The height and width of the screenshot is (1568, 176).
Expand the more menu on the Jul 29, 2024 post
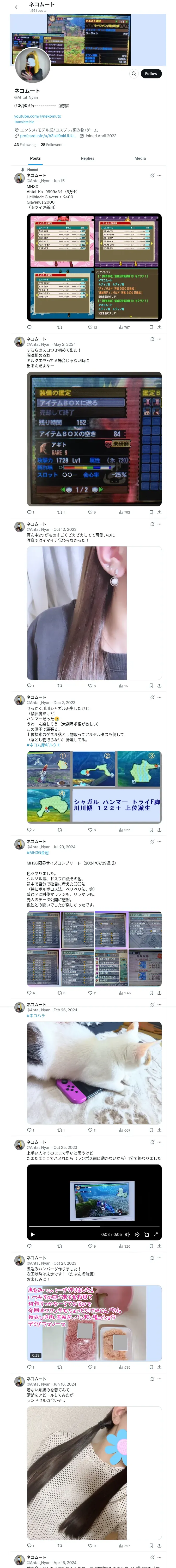(160, 841)
